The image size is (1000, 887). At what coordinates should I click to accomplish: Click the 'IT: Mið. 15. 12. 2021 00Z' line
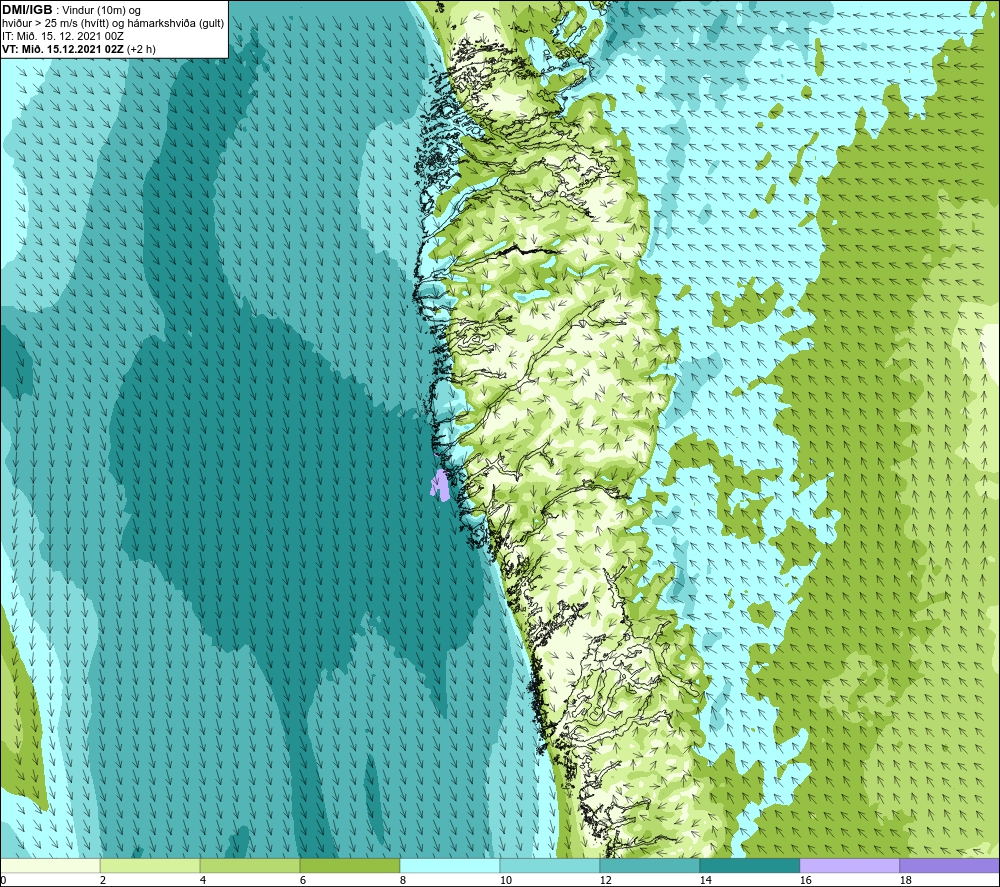coord(63,36)
